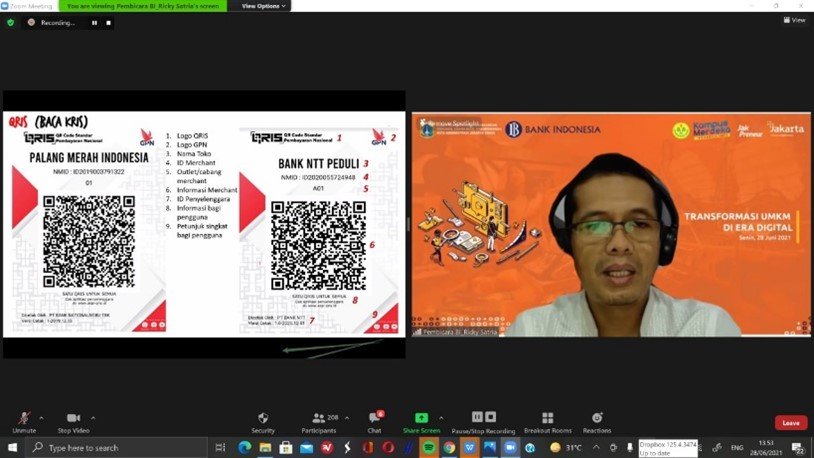
Task: Click the green encryption shield icon
Action: coord(11,22)
